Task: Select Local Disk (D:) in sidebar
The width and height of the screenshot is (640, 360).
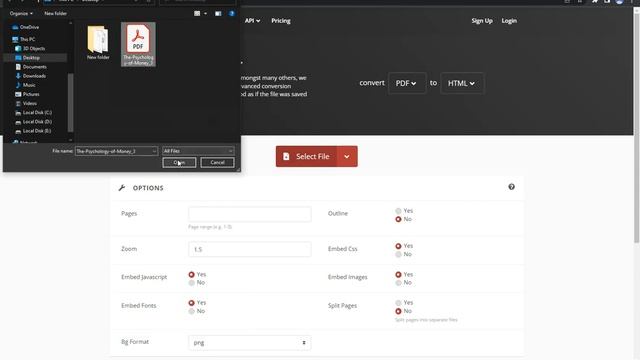Action: [37, 122]
